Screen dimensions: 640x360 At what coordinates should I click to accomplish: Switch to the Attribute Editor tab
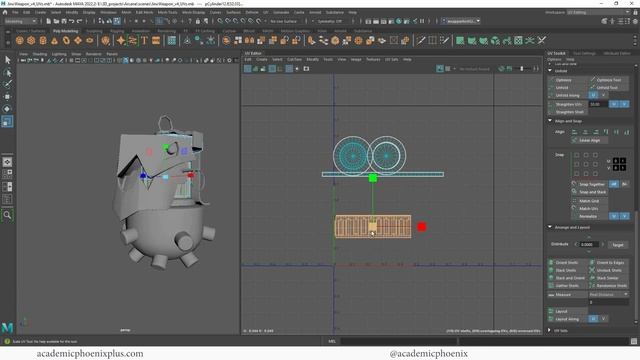(617, 53)
